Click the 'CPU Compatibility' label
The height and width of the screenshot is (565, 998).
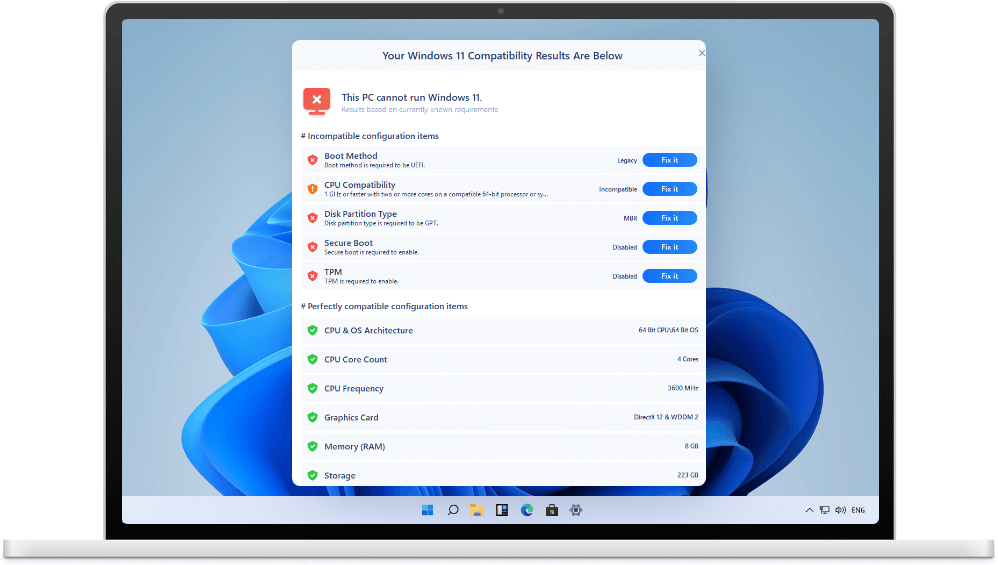coord(360,185)
